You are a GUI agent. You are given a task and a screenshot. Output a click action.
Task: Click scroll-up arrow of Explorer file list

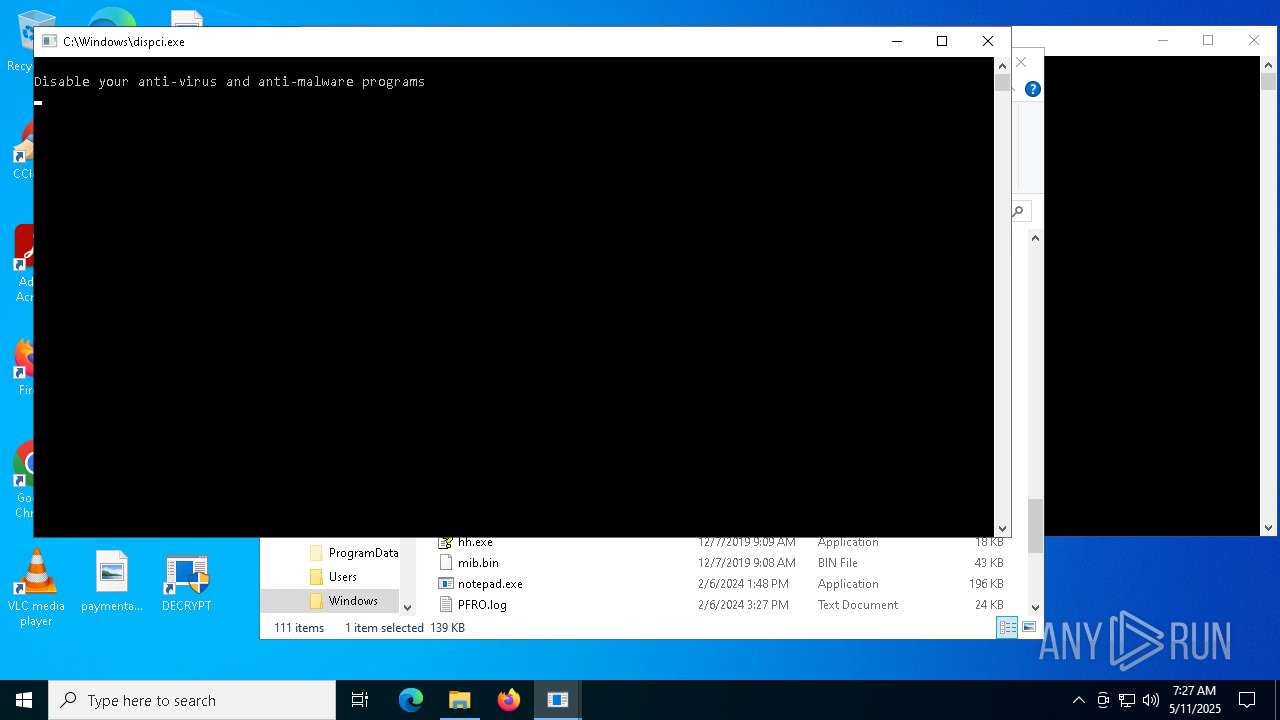(1035, 238)
